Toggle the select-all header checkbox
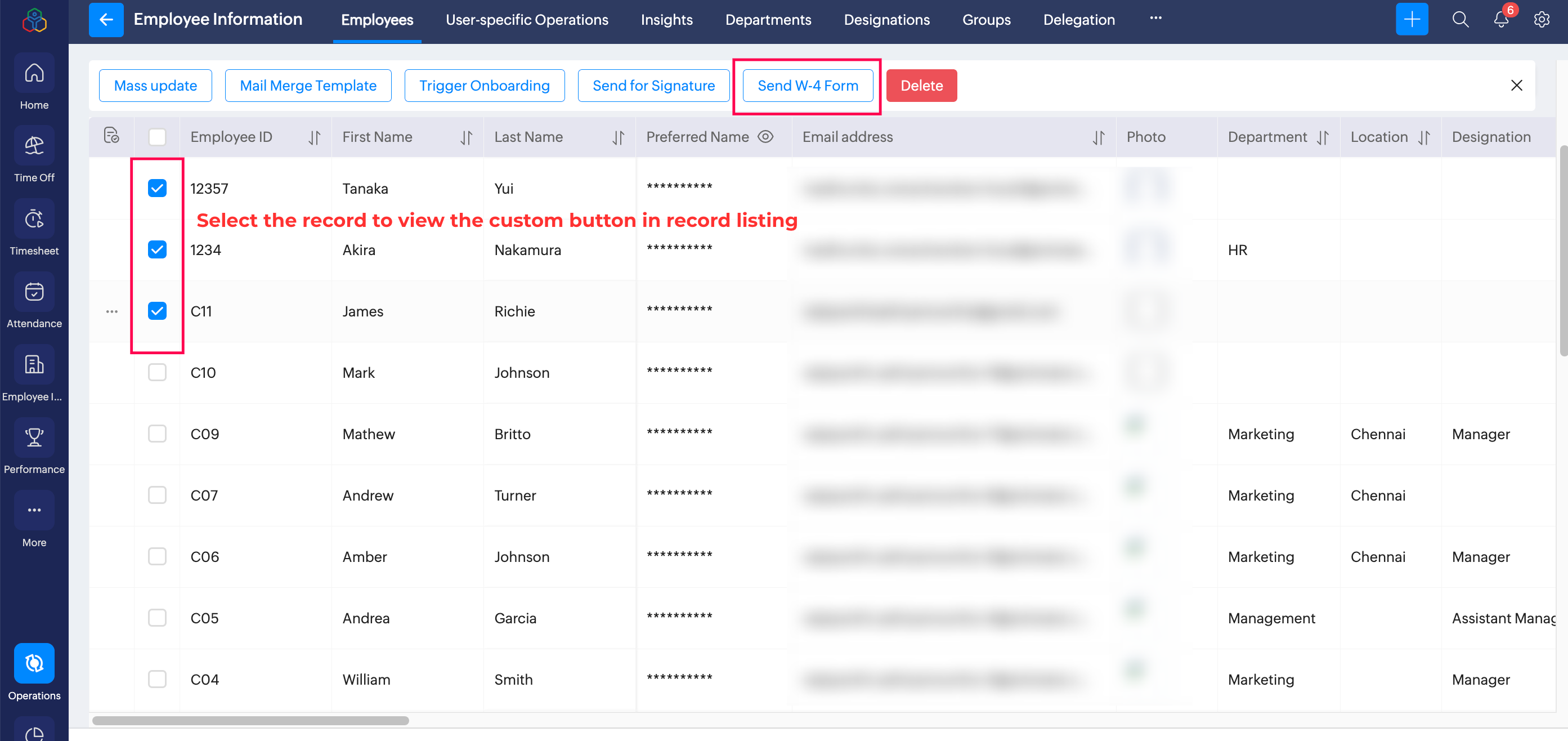The image size is (1568, 741). (157, 137)
